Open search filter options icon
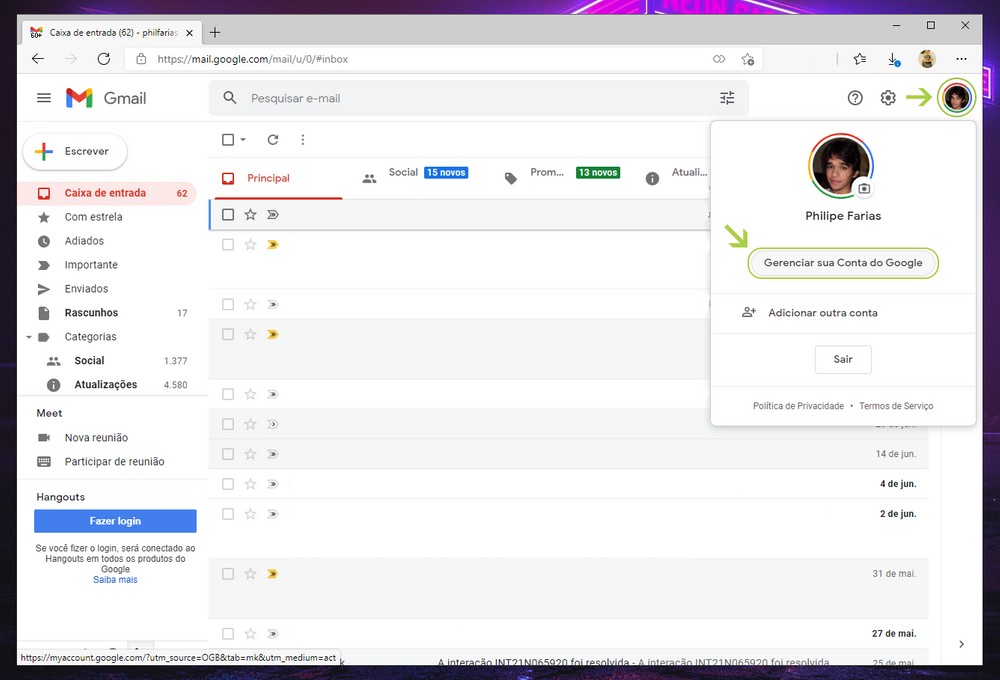The image size is (1000, 680). click(727, 98)
